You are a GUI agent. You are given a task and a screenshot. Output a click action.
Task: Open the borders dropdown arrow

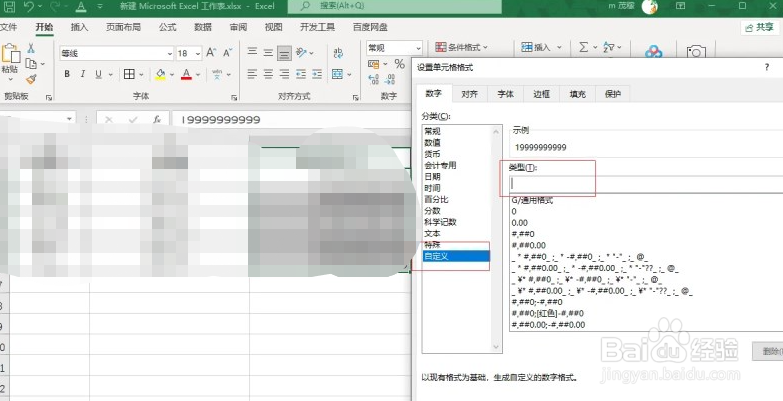pyautogui.click(x=141, y=74)
